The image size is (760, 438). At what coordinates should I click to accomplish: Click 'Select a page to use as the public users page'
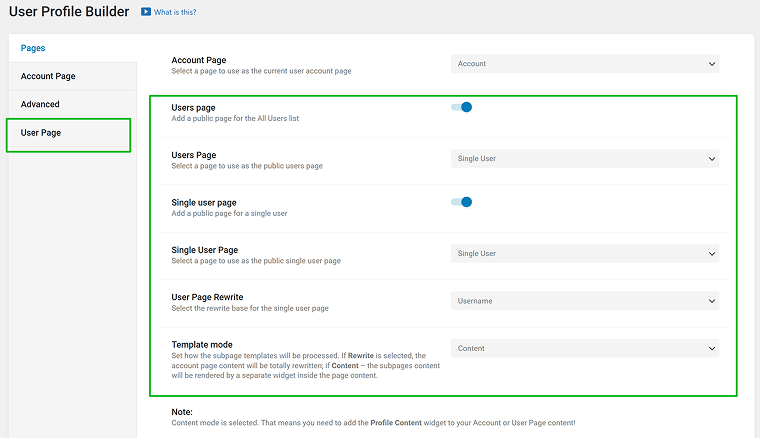point(247,166)
